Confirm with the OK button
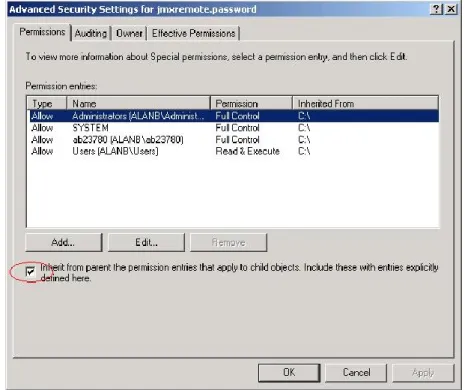 click(x=289, y=372)
